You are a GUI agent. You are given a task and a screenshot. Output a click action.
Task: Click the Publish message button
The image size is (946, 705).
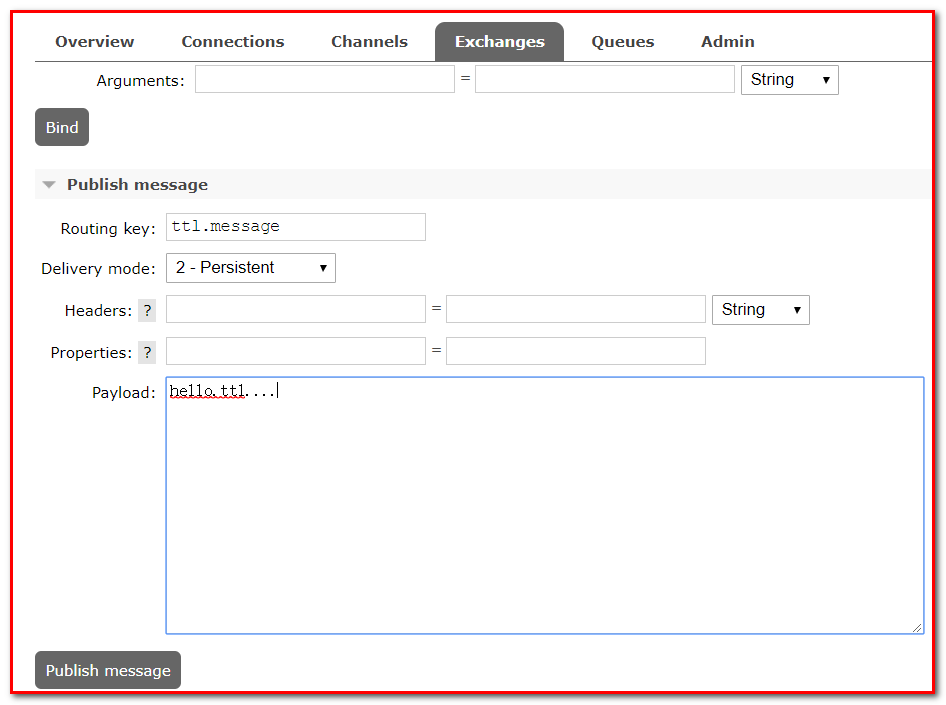[108, 671]
